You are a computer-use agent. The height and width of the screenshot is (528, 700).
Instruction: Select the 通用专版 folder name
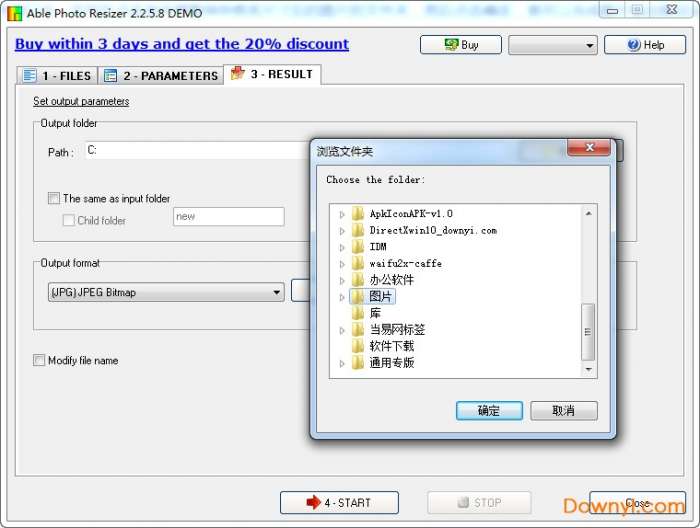tap(392, 362)
